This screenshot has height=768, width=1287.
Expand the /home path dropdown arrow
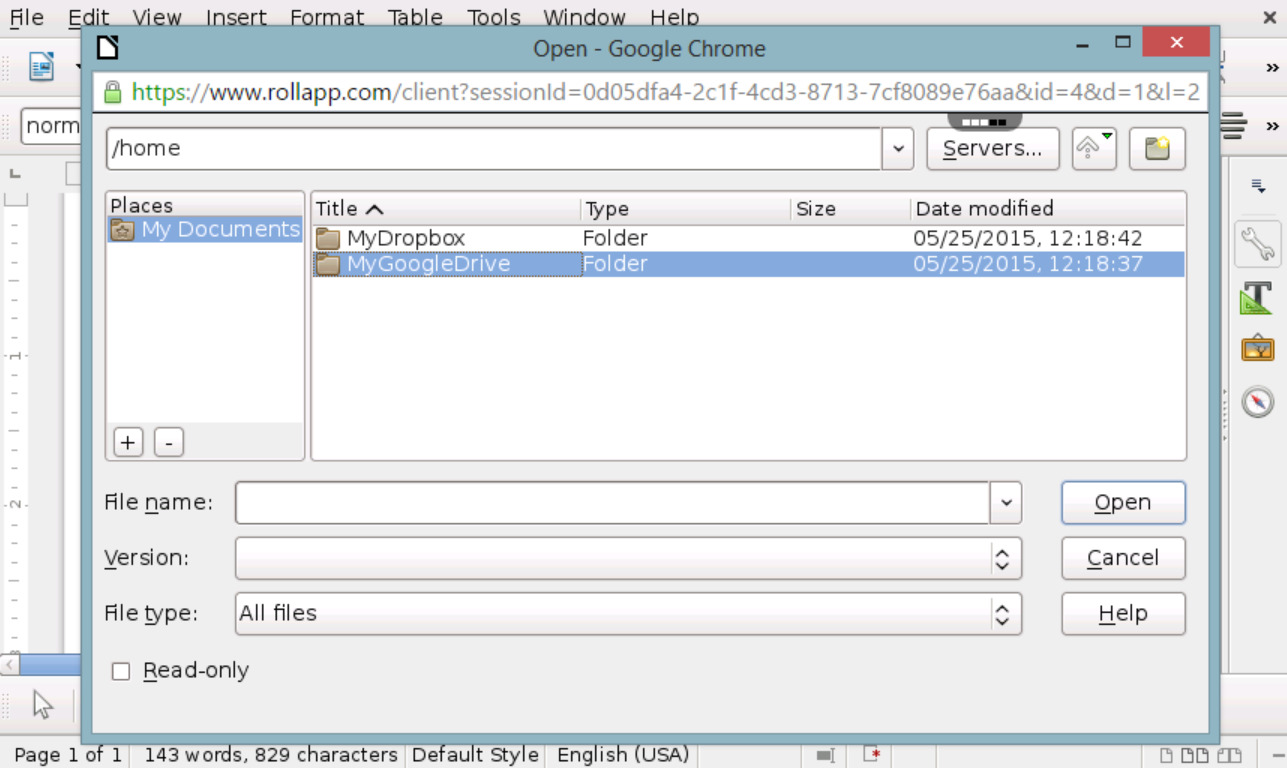pyautogui.click(x=897, y=149)
